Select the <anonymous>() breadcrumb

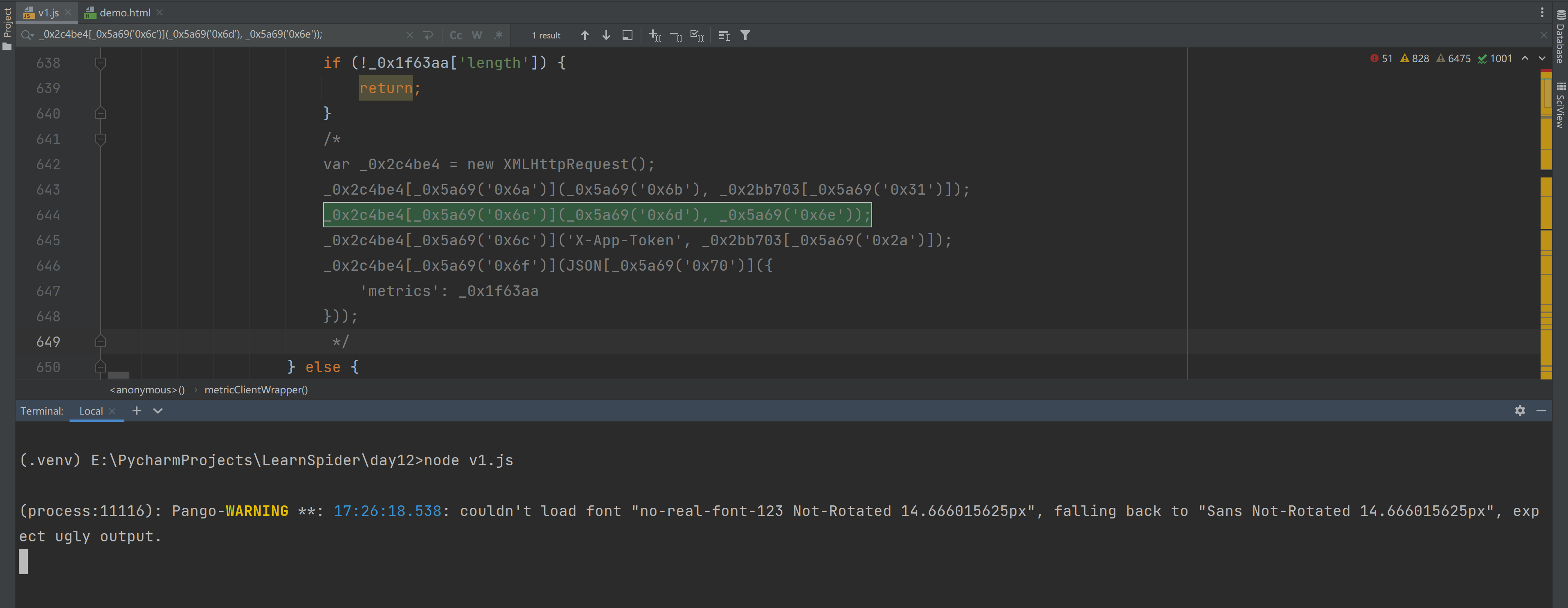tap(147, 390)
